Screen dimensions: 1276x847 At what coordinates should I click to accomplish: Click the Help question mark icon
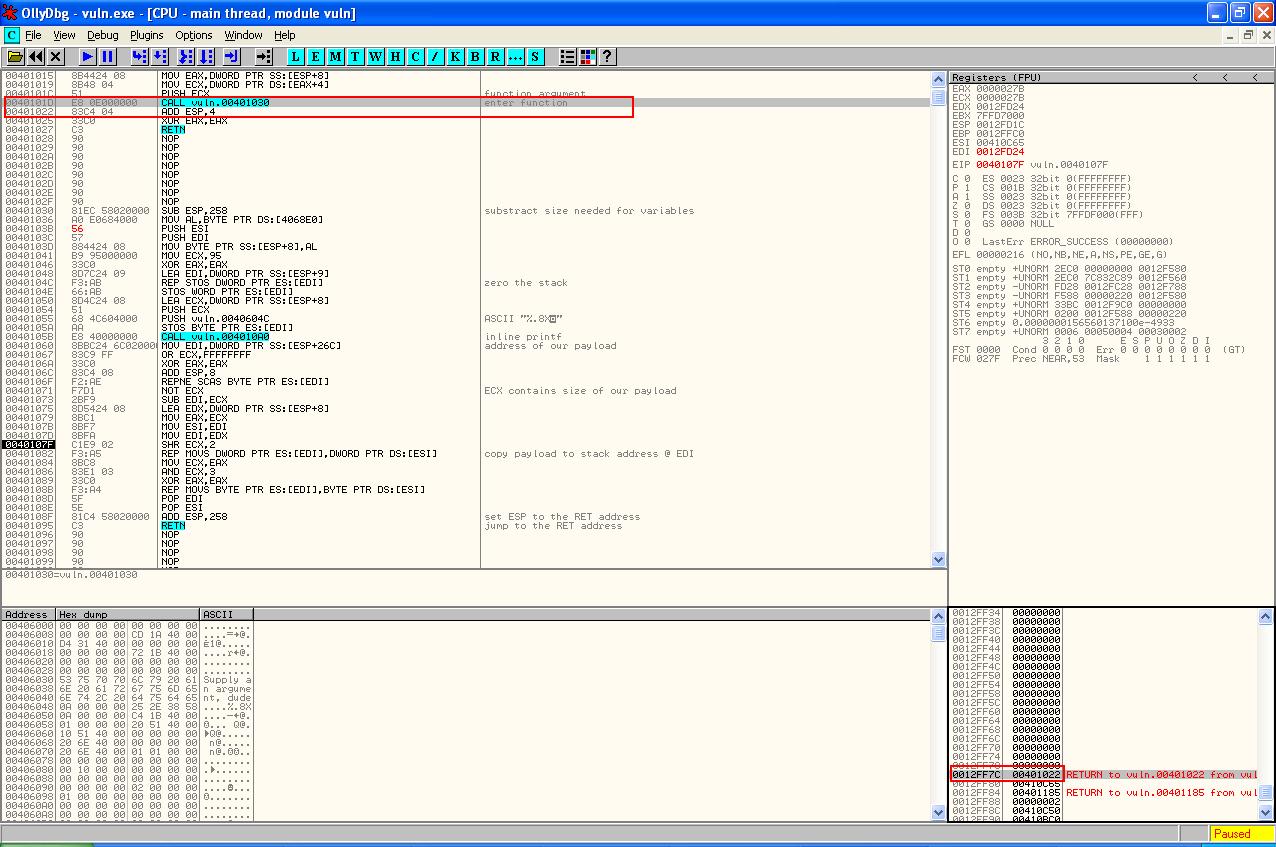click(x=606, y=57)
